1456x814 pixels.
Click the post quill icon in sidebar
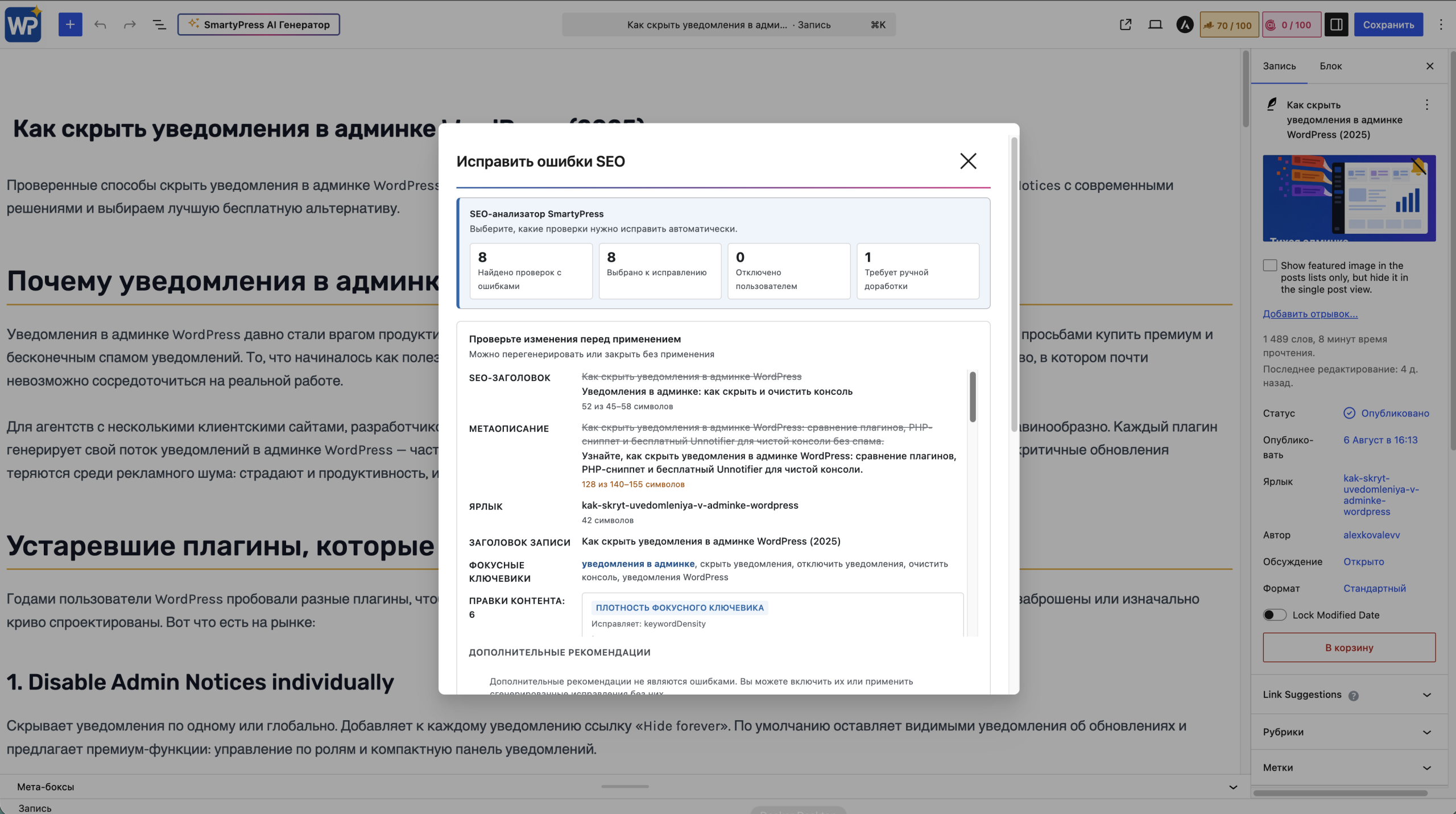point(1272,104)
